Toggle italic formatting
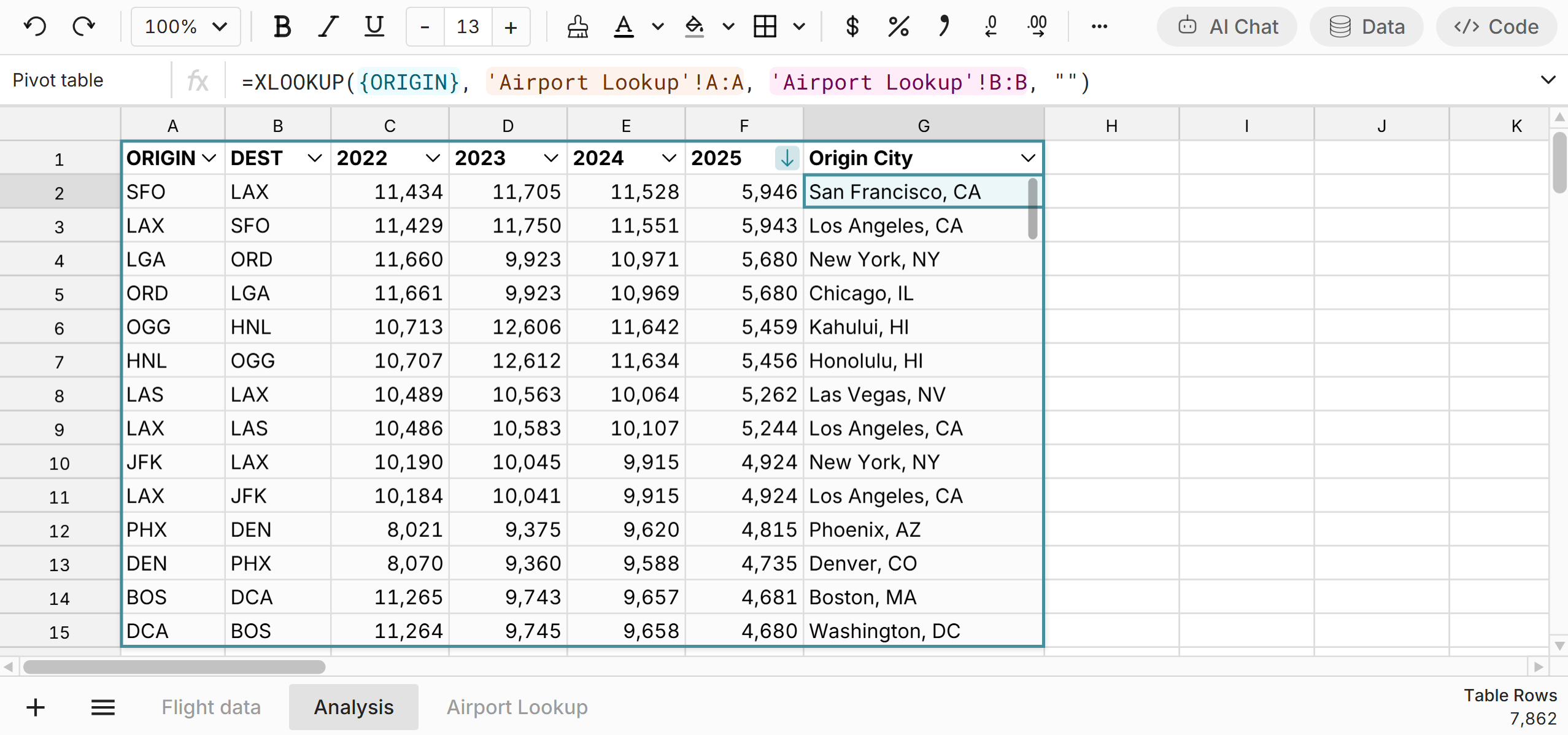 pos(327,26)
